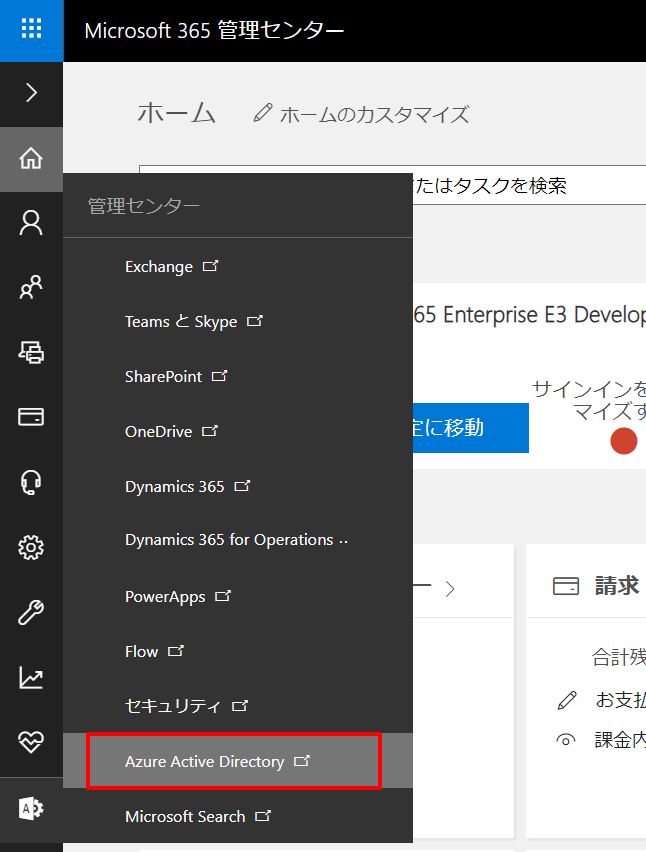Viewport: 646px width, 852px height.
Task: Choose Azure Active Directory from menu
Action: (x=205, y=762)
